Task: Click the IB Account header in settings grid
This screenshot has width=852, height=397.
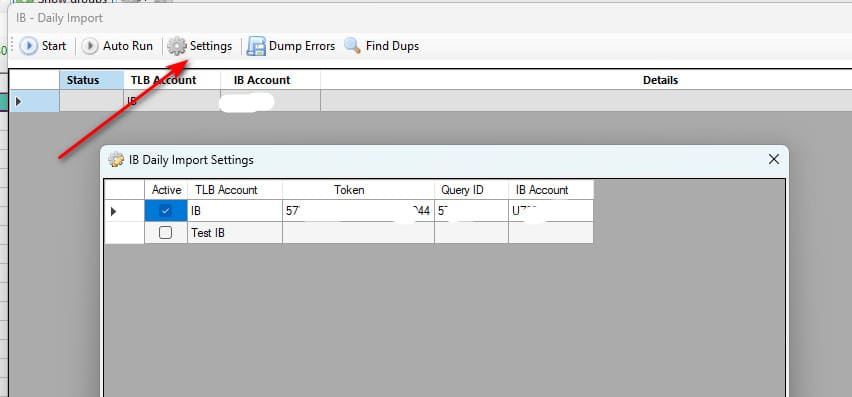Action: click(x=551, y=190)
